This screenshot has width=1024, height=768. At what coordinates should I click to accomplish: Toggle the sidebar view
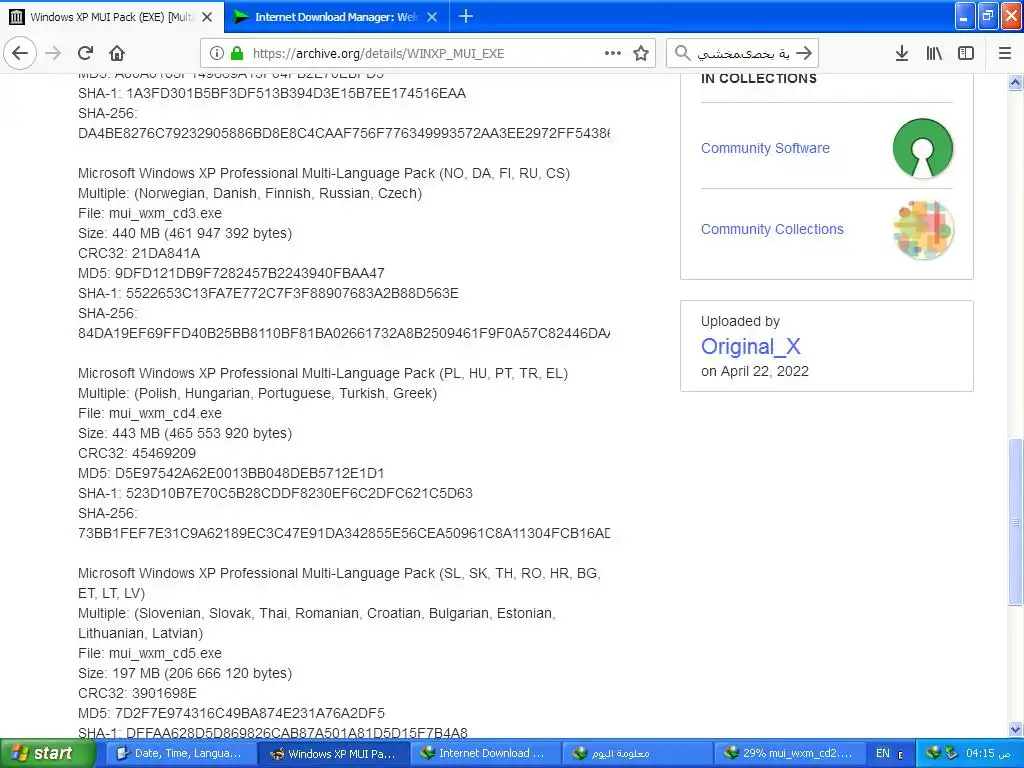click(x=966, y=54)
